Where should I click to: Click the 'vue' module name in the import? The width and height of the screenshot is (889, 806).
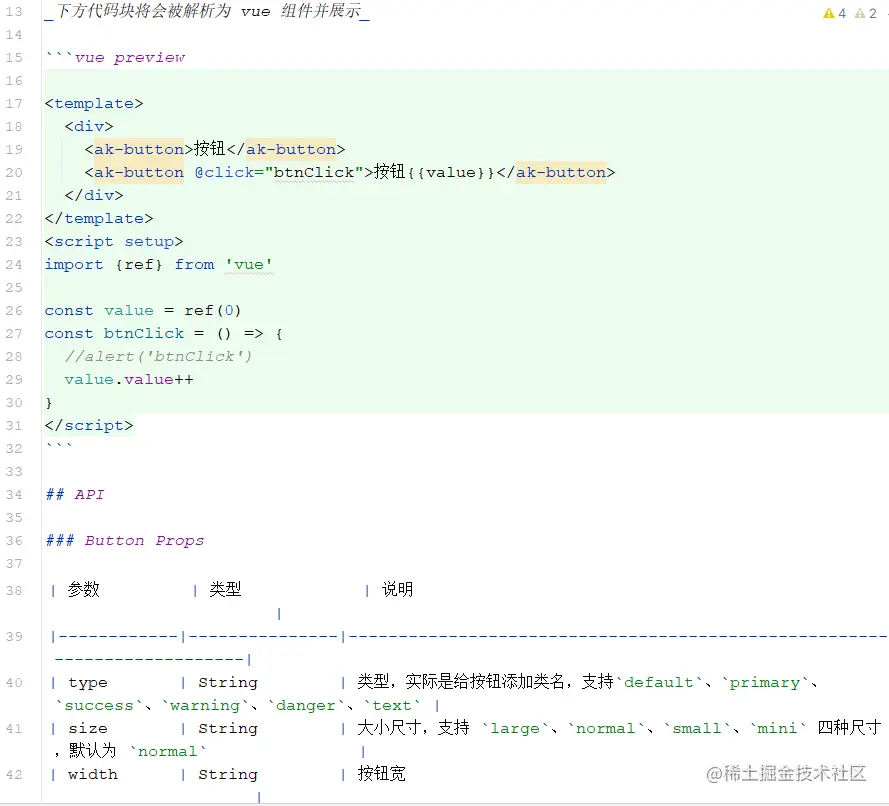[x=249, y=264]
